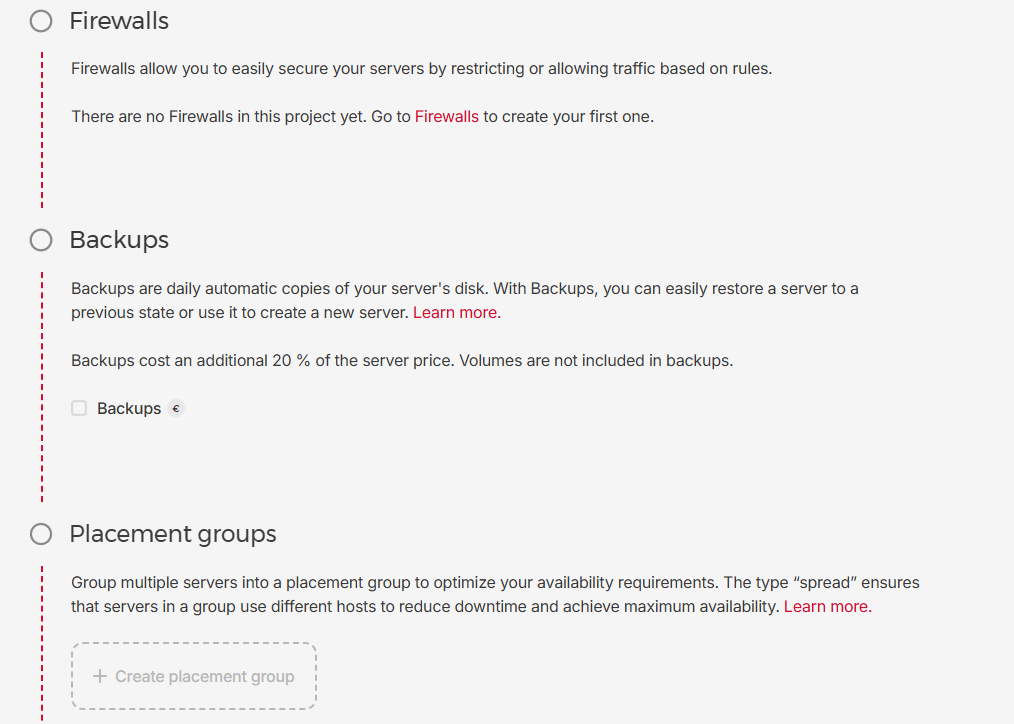Image resolution: width=1014 pixels, height=724 pixels.
Task: Click the Backups checkbox label text
Action: click(x=129, y=408)
